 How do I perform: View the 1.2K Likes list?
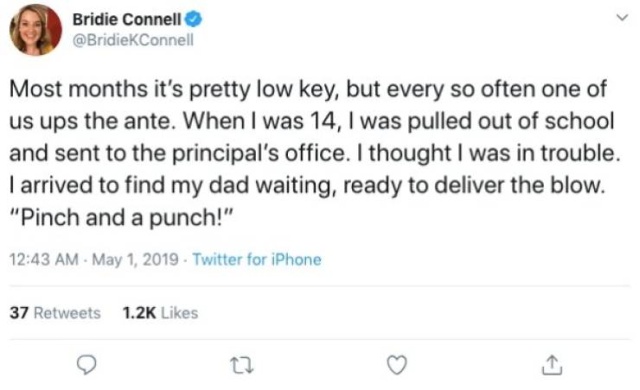coord(160,313)
